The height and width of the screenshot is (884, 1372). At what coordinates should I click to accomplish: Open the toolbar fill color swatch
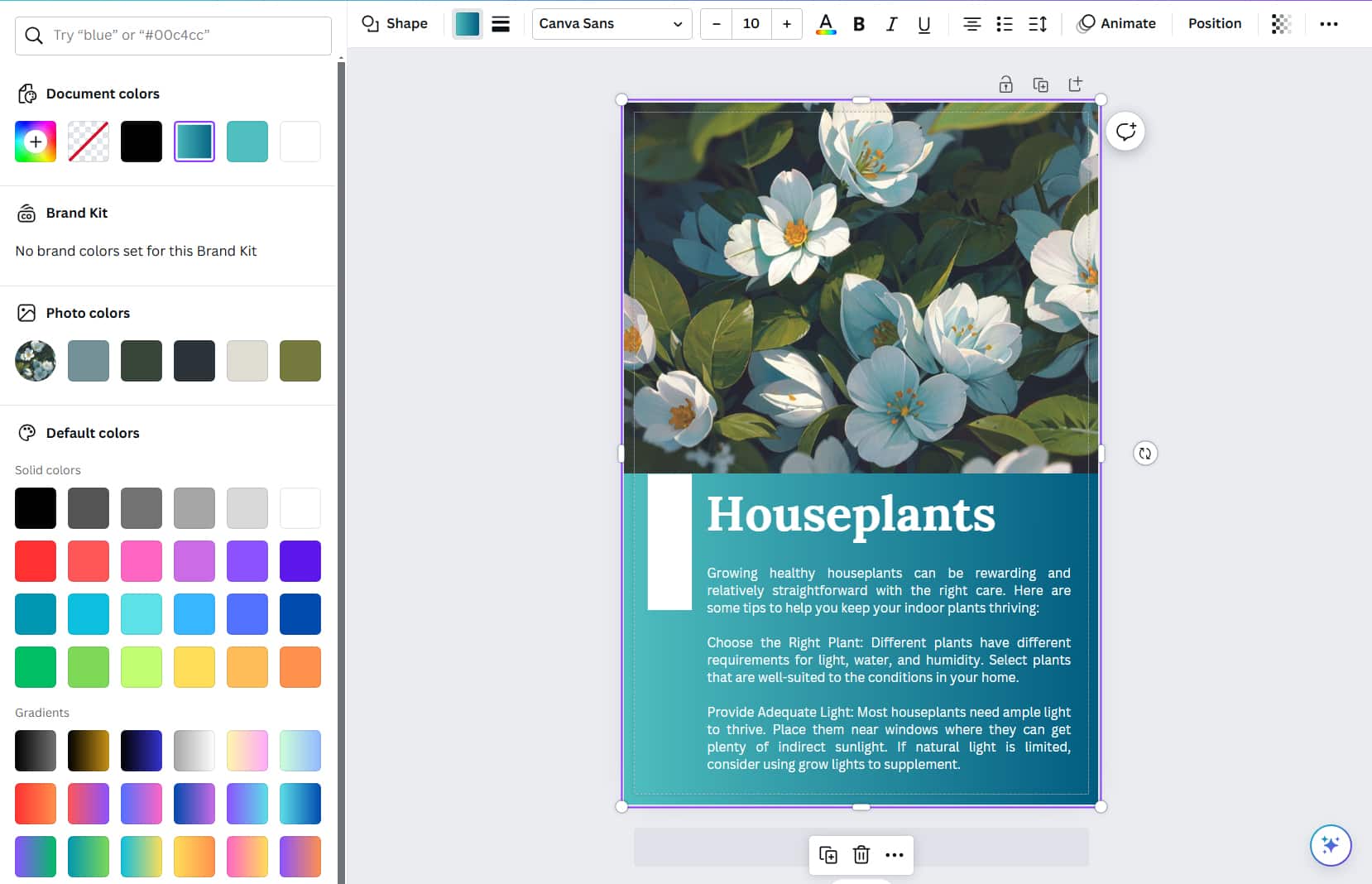tap(468, 24)
